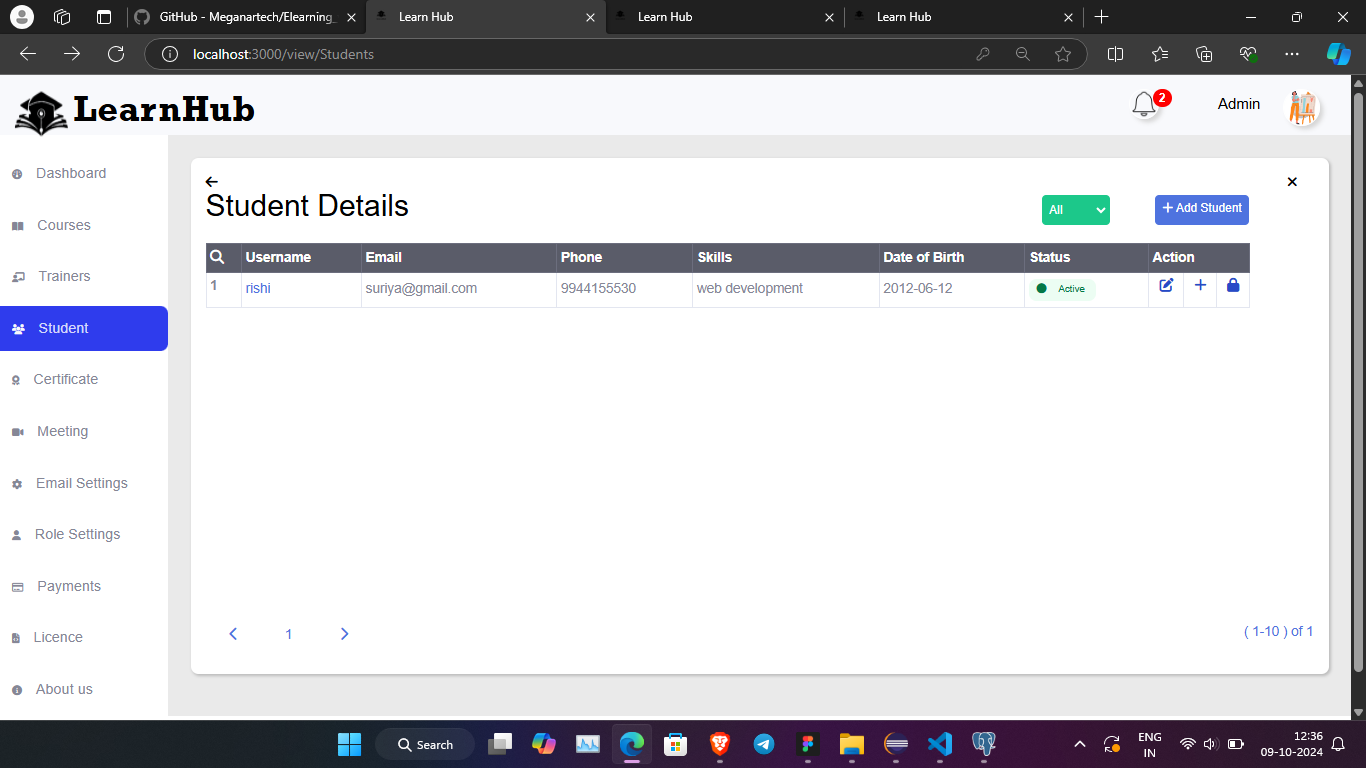Click the Admin profile avatar
Viewport: 1366px width, 768px height.
pos(1302,107)
